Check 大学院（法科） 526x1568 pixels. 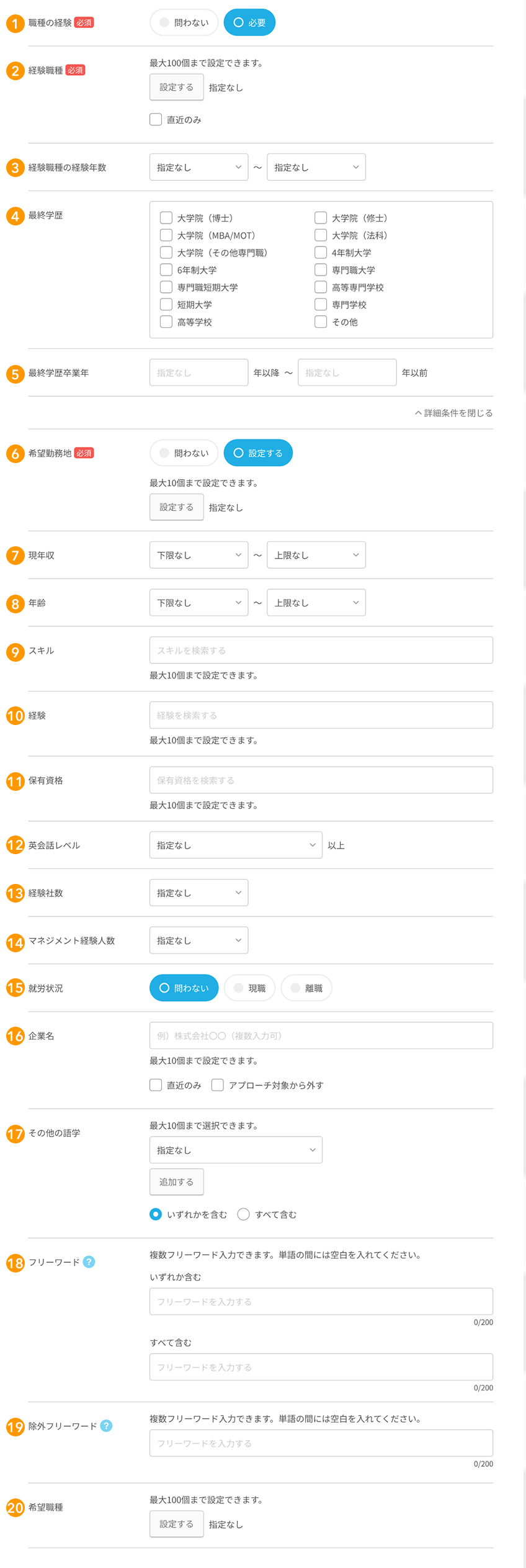(x=321, y=235)
